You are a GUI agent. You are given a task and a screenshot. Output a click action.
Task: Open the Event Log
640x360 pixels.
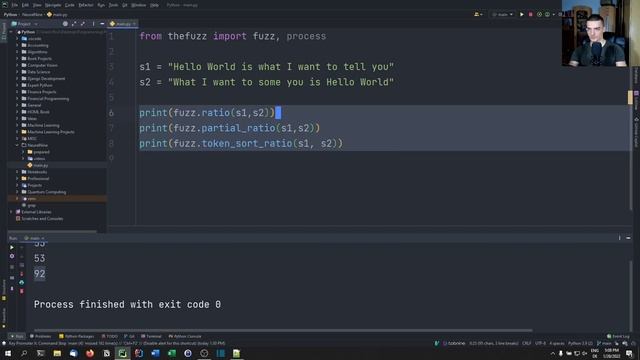(618, 336)
